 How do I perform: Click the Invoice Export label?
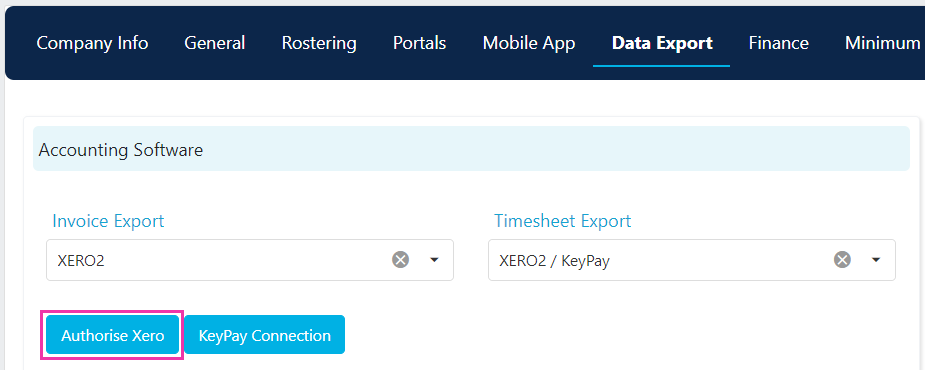pyautogui.click(x=108, y=221)
